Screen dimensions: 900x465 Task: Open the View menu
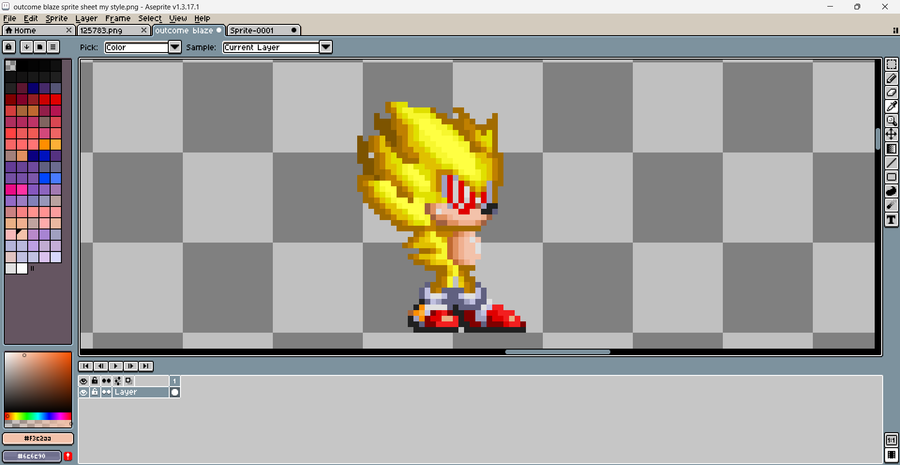(x=178, y=18)
